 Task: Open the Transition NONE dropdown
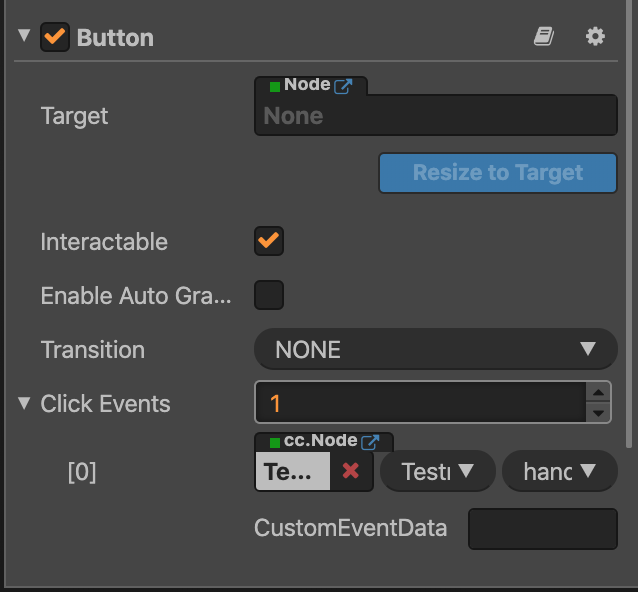pyautogui.click(x=436, y=350)
